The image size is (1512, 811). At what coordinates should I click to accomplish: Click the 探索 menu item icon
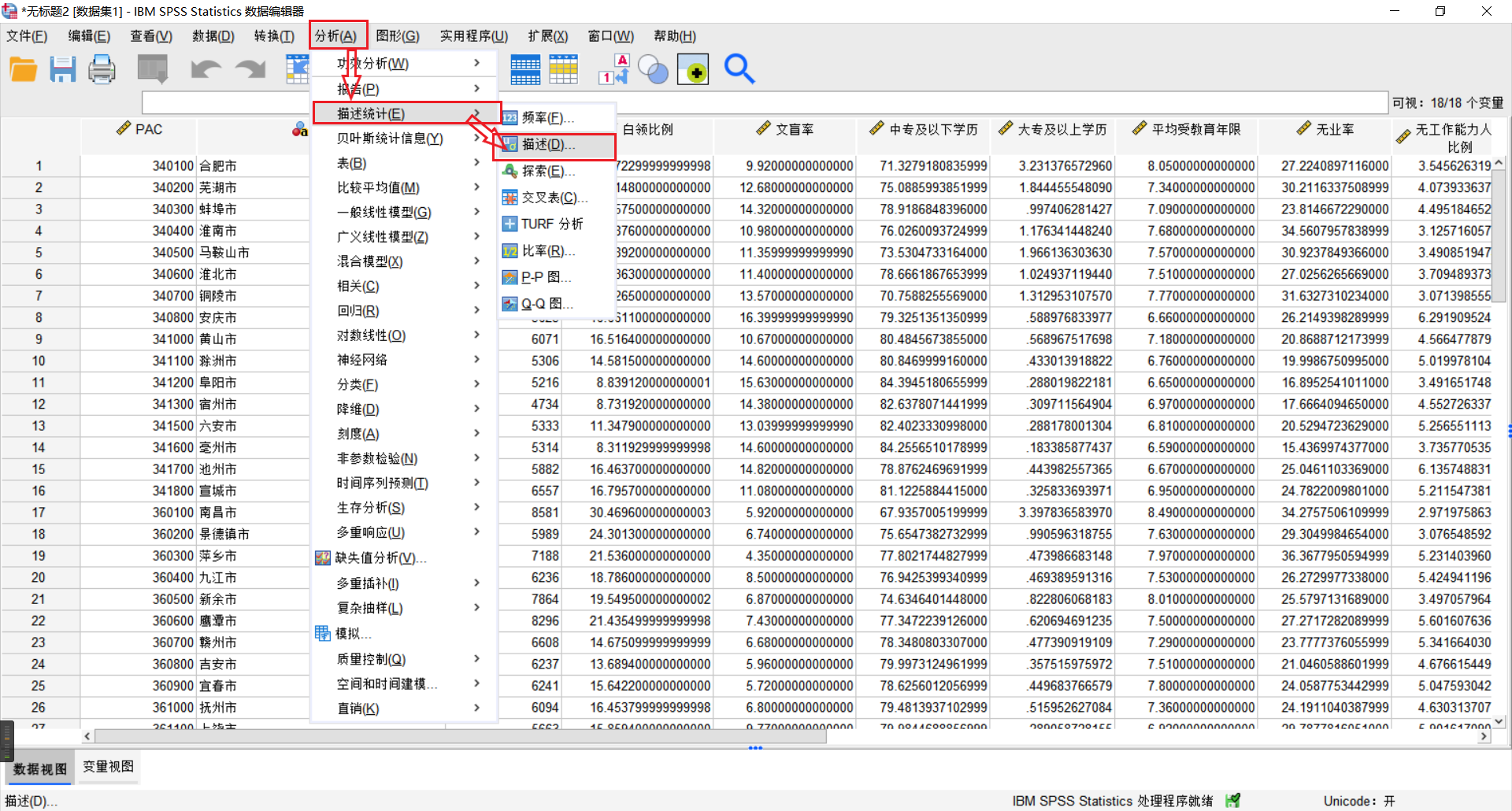pyautogui.click(x=510, y=171)
